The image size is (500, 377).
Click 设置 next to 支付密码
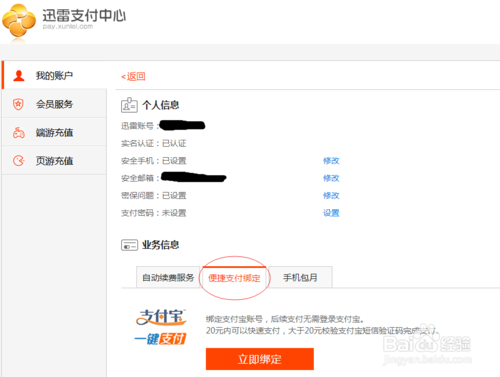tap(331, 213)
